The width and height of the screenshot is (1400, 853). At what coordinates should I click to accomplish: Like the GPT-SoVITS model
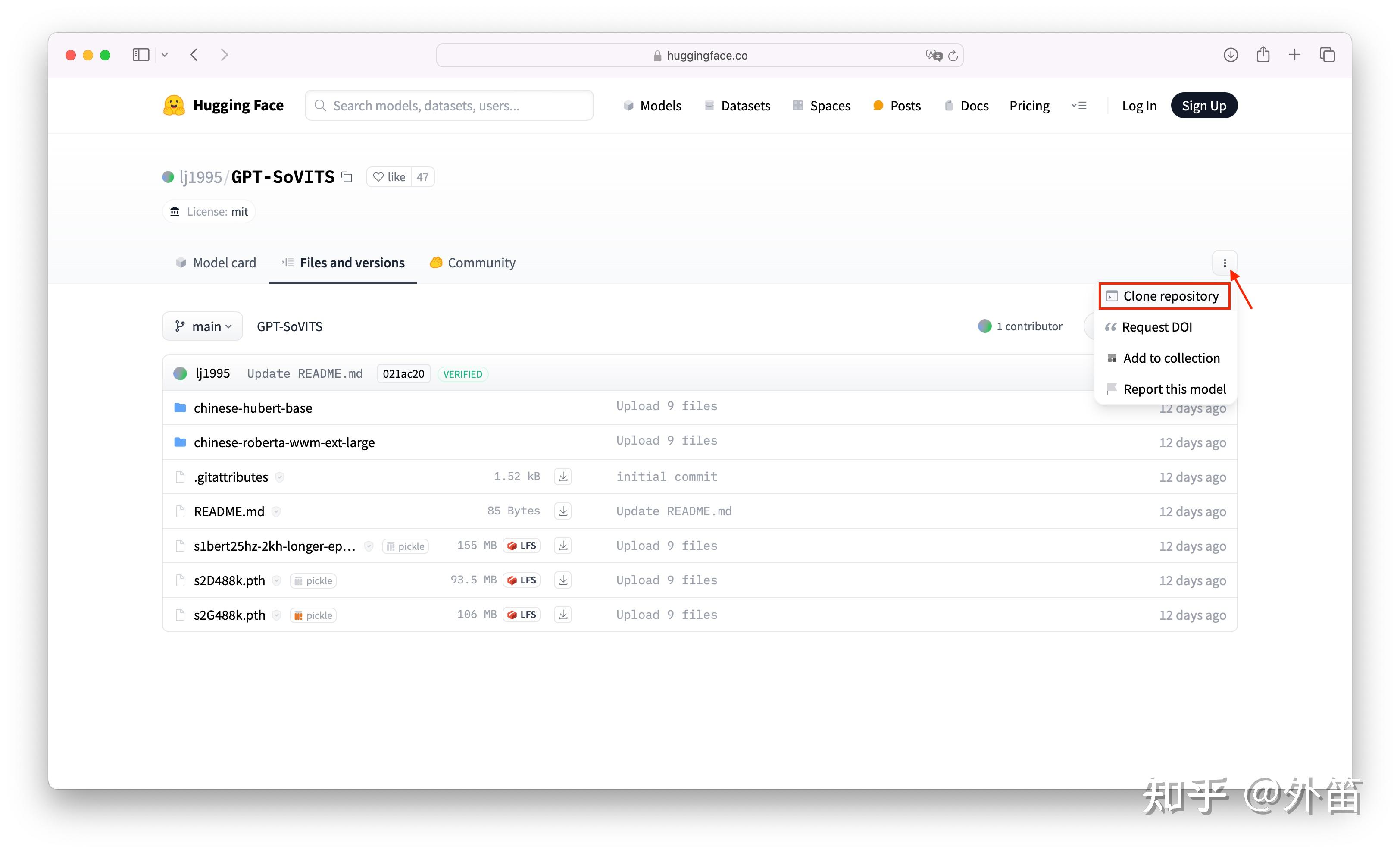coord(389,177)
